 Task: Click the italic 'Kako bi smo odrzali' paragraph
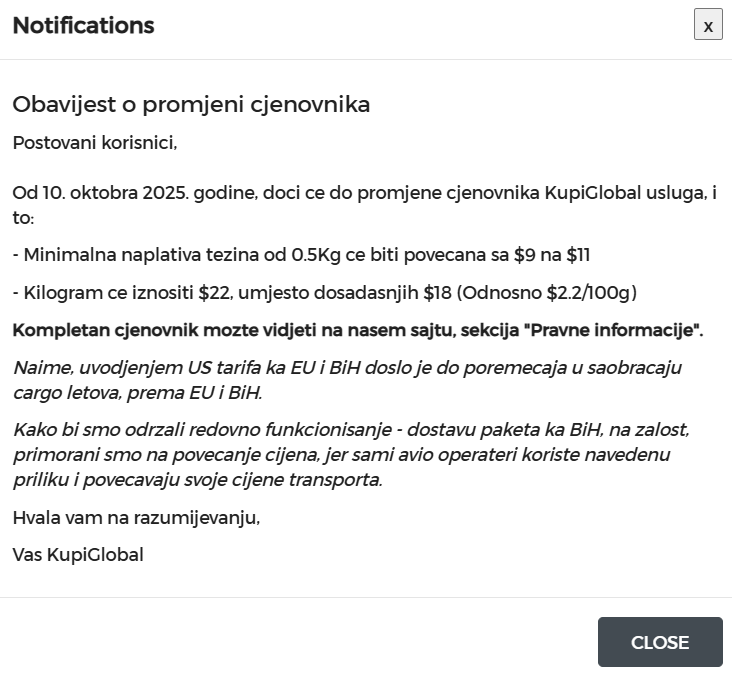(x=351, y=454)
